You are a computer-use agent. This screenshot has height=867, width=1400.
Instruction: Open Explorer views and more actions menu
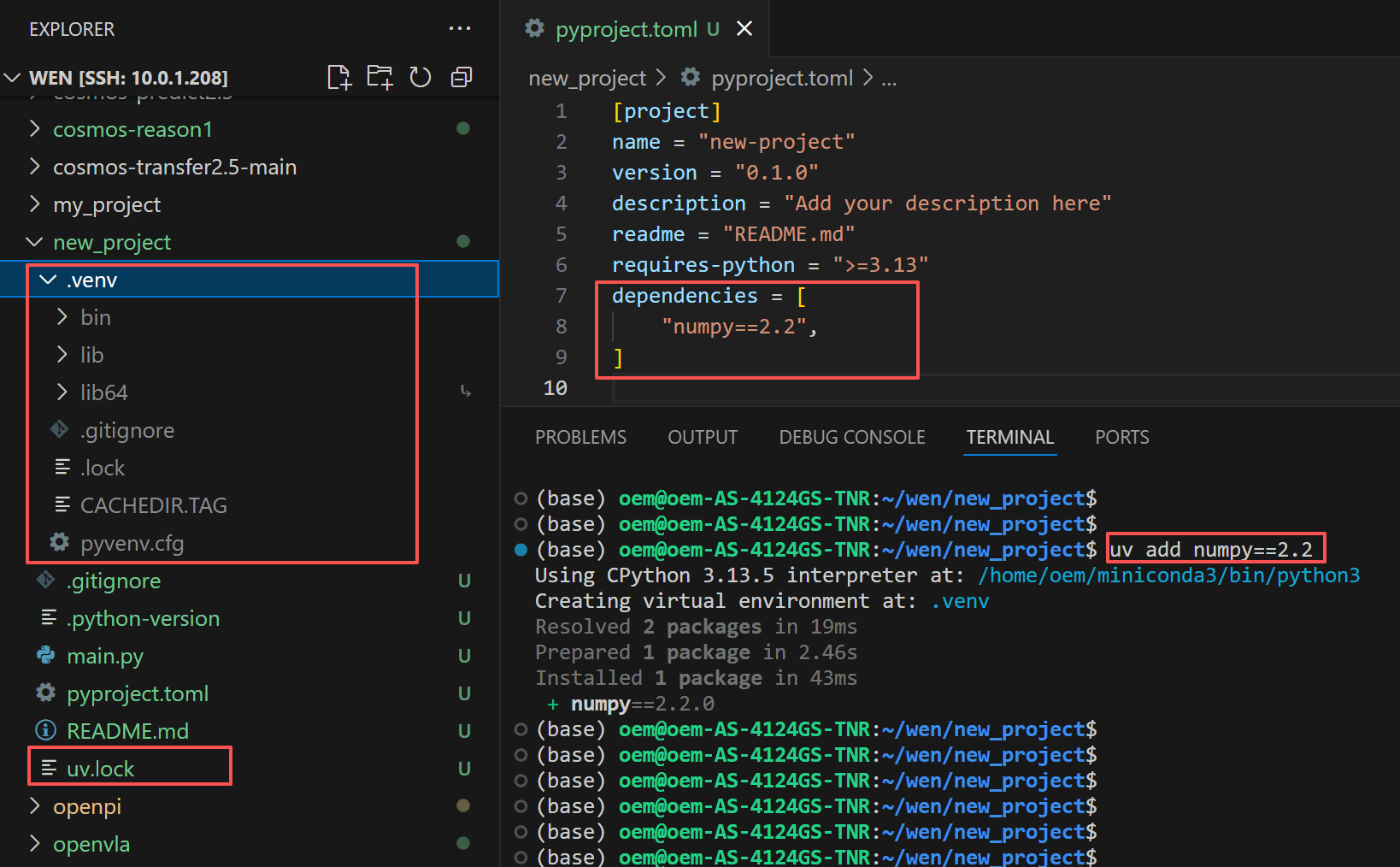tap(460, 29)
